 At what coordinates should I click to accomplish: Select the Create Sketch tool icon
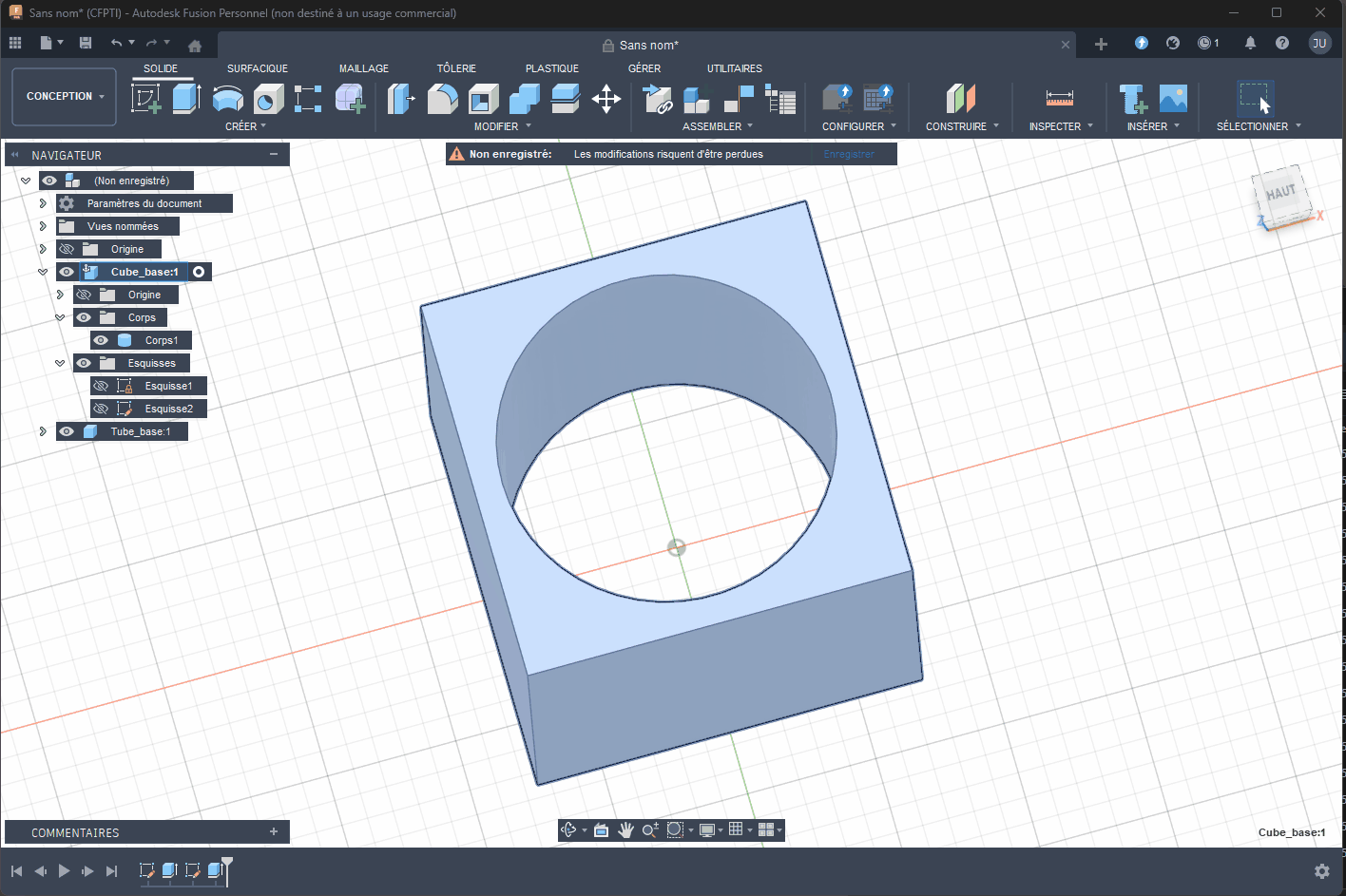click(145, 98)
